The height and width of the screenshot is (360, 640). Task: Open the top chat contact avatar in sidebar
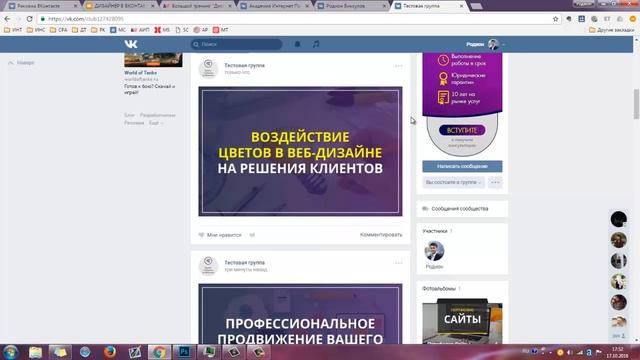click(619, 219)
